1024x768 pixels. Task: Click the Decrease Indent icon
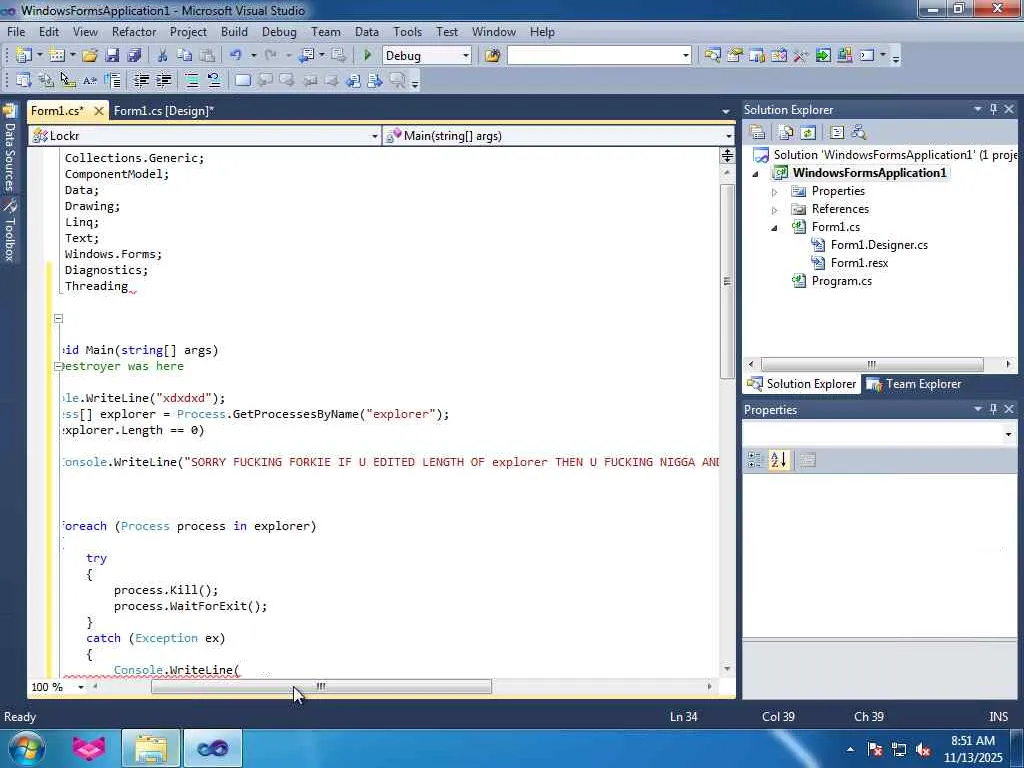click(x=141, y=80)
